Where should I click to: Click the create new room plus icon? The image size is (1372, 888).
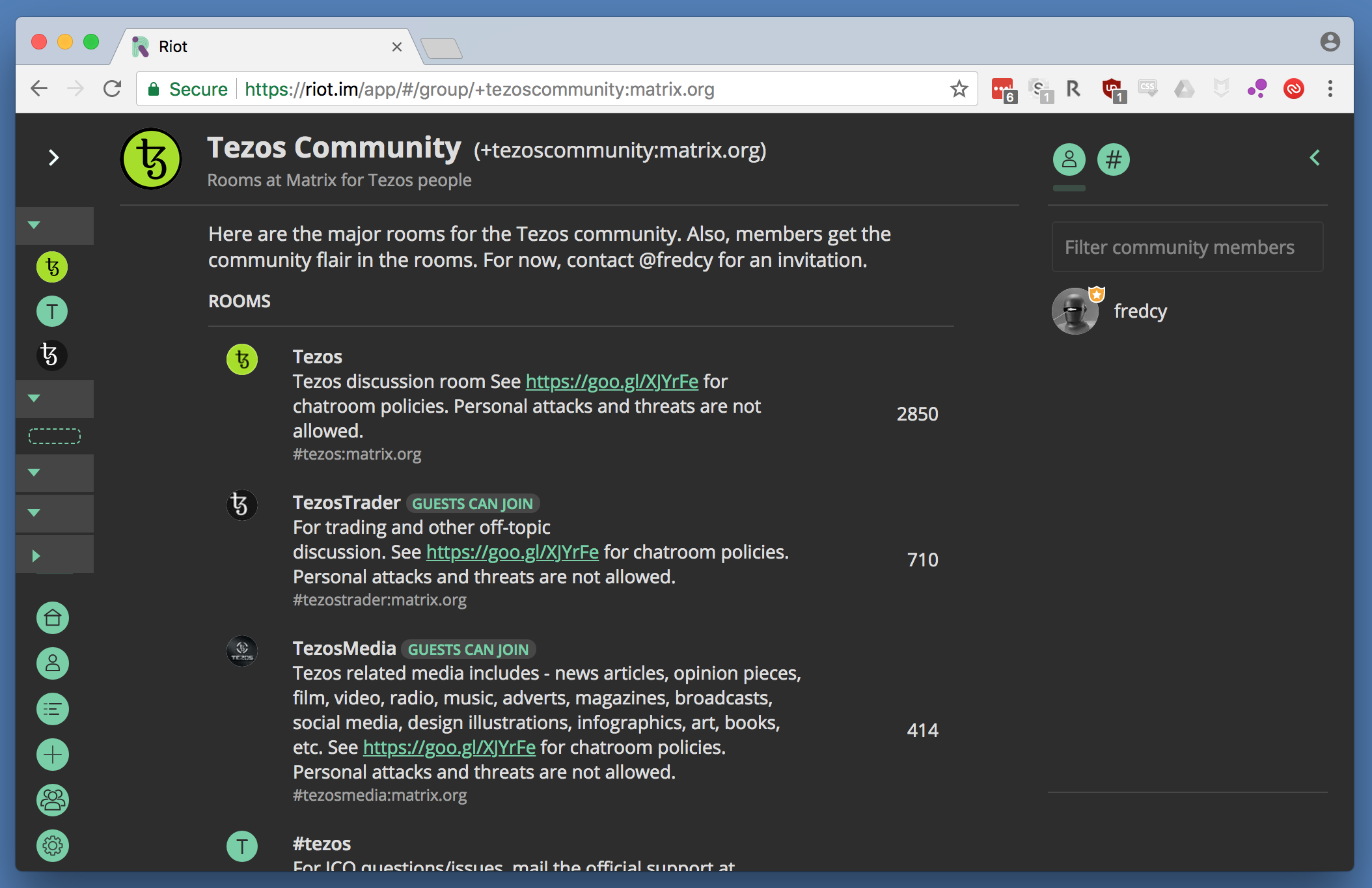click(x=53, y=755)
